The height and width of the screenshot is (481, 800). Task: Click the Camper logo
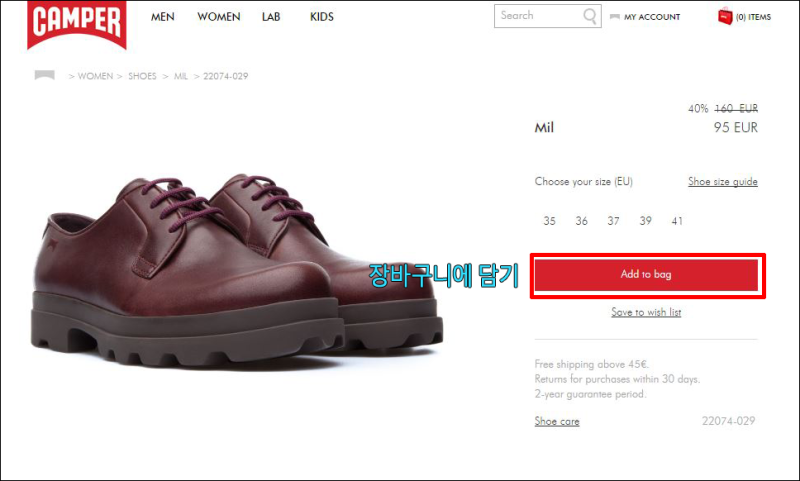(77, 24)
